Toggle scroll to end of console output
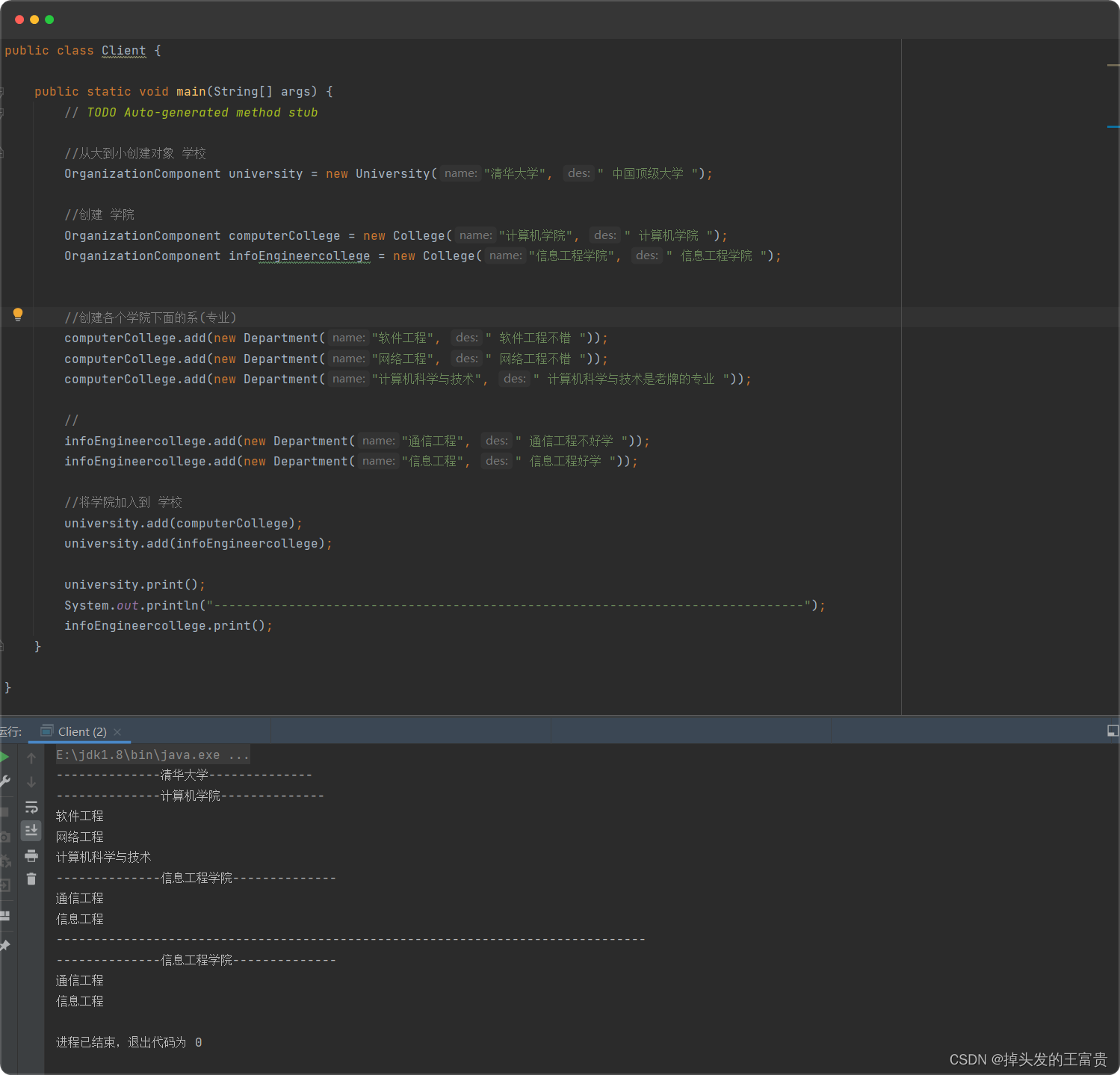 point(31,830)
